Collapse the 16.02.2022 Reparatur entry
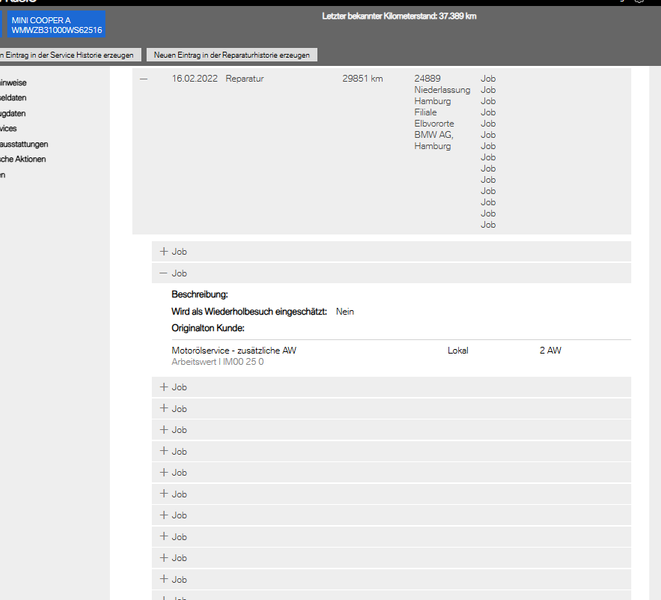This screenshot has width=661, height=600. pyautogui.click(x=143, y=79)
